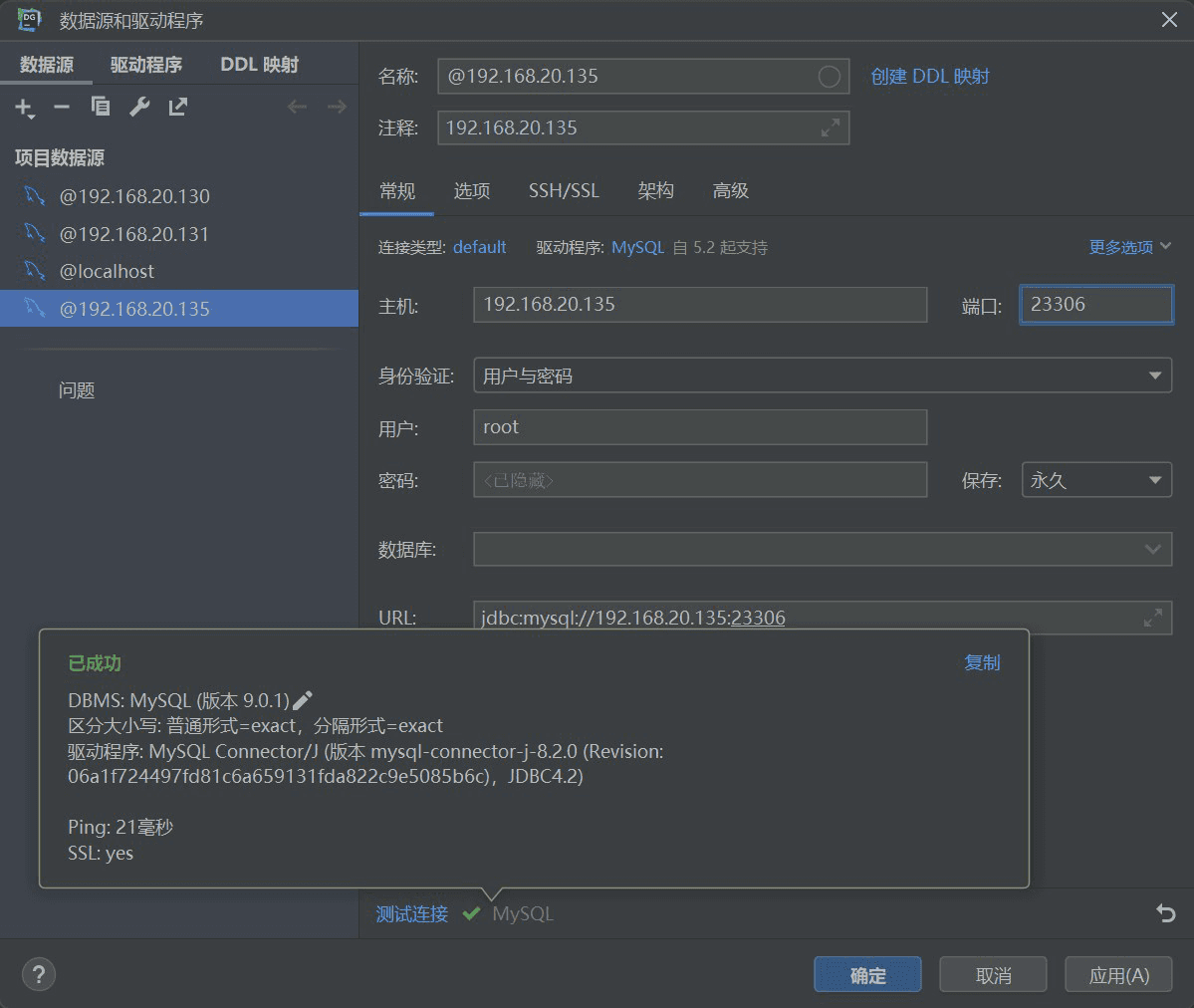Screen dimensions: 1194x1008
Task: Select @192.168.20.135 data source
Action: point(179,309)
